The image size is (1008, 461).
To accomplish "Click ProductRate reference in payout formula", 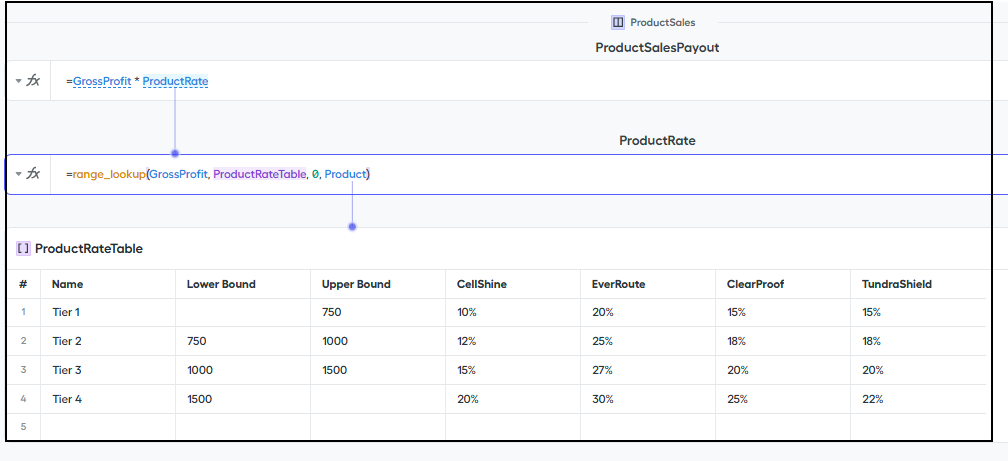I will coord(176,82).
